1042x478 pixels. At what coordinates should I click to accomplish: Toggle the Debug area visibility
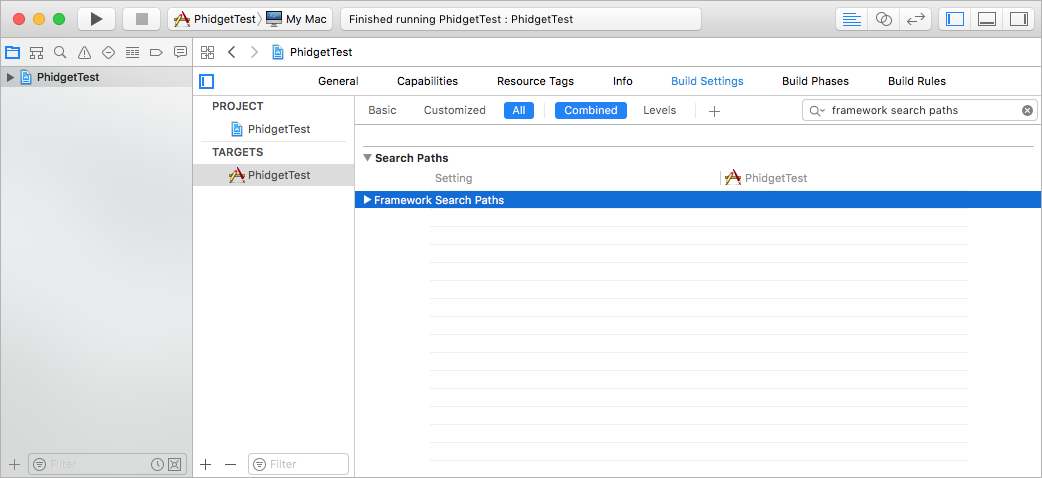tap(987, 19)
